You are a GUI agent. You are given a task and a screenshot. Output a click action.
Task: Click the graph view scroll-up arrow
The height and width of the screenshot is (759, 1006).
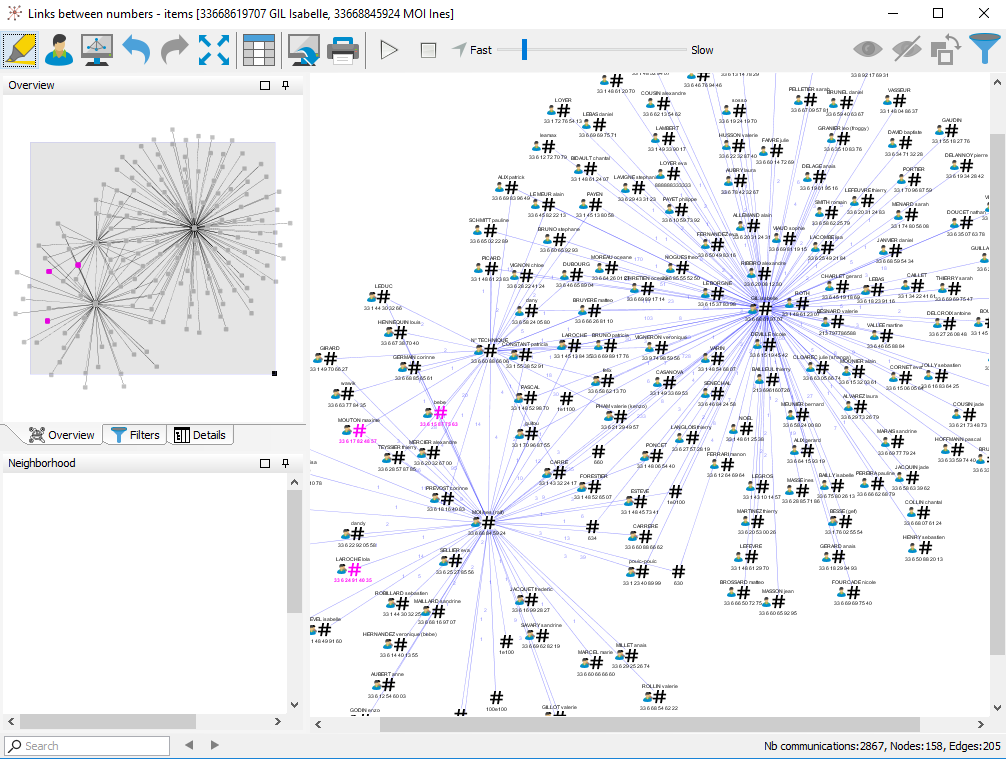click(996, 83)
